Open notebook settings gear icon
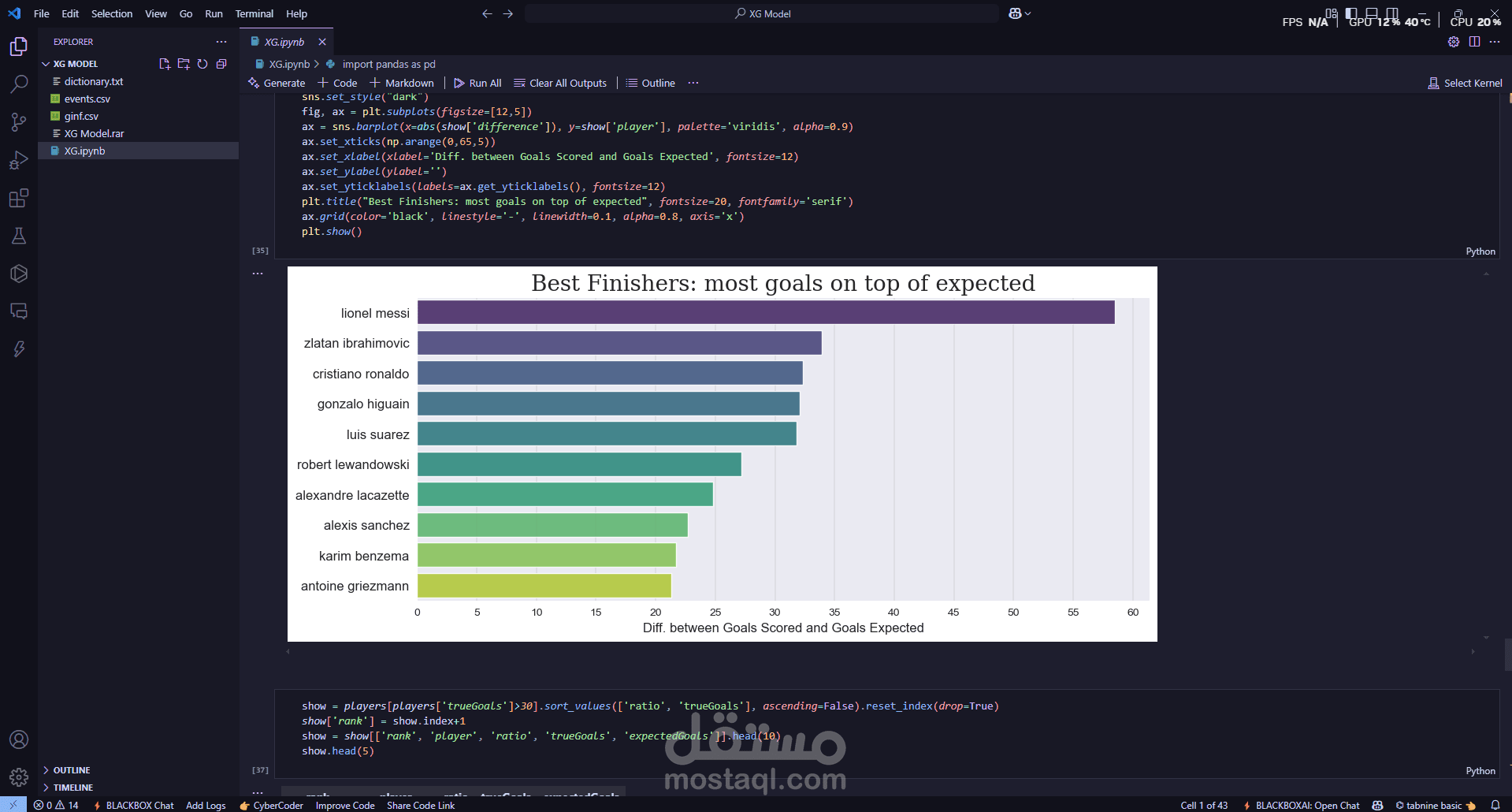1512x812 pixels. click(1454, 42)
